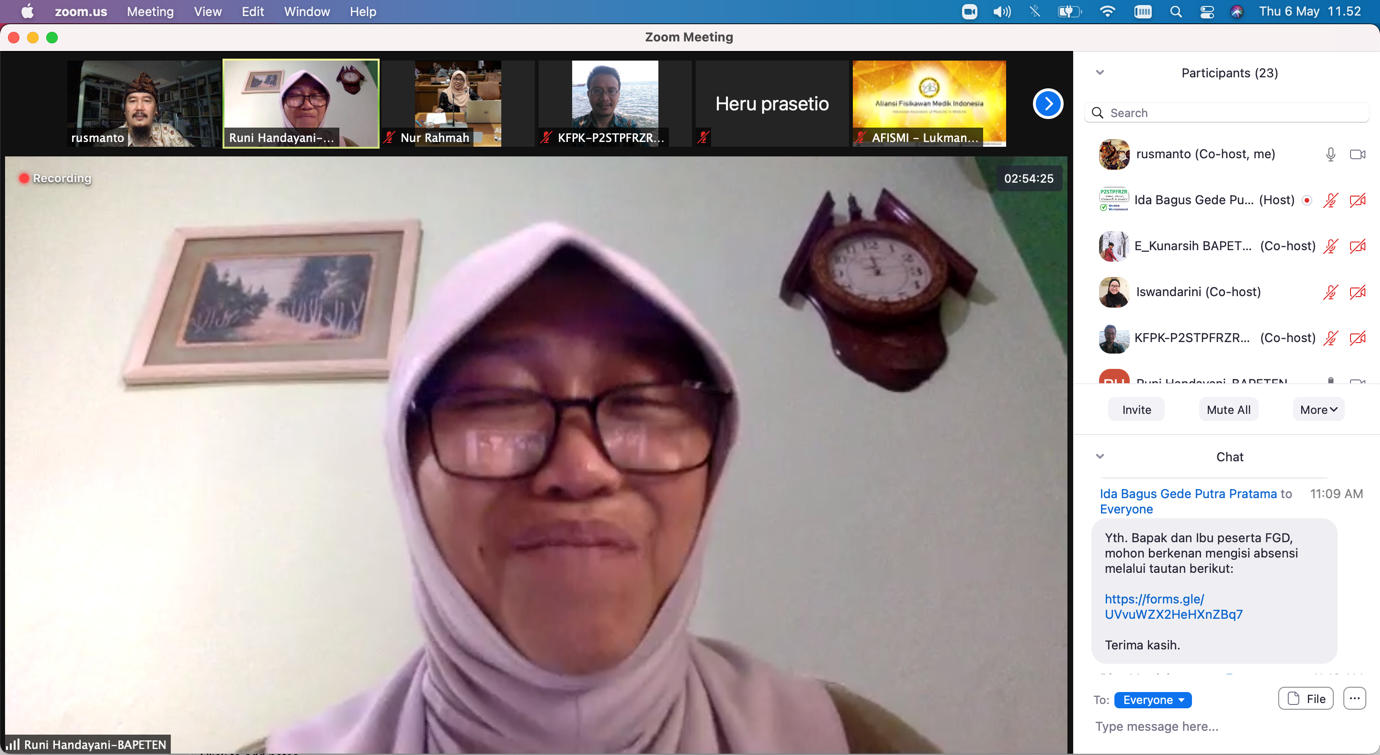Open the Help menu
The image size is (1380, 755).
363,12
